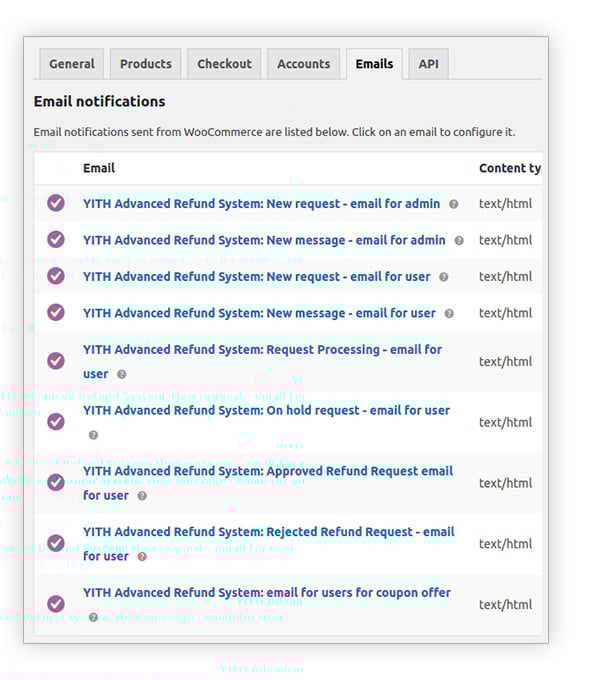
Task: Click help icon beside New request admin email
Action: 453,204
